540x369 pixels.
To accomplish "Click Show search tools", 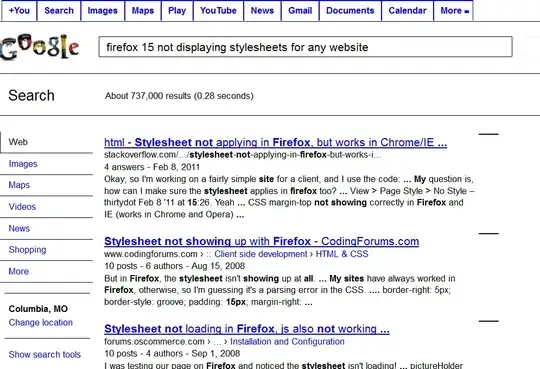I will click(x=44, y=355).
